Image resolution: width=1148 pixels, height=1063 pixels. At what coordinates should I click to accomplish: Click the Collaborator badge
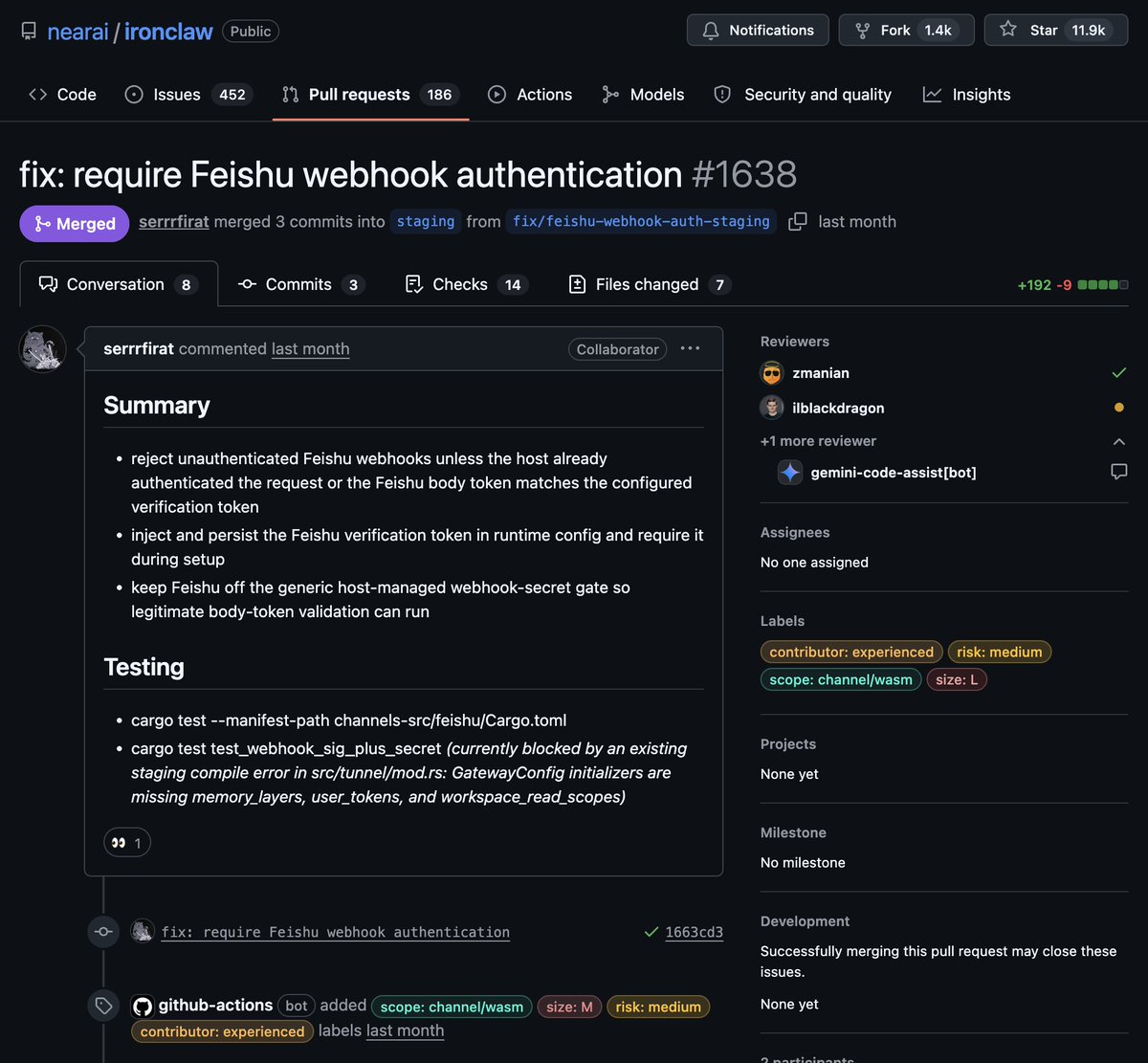pos(617,349)
